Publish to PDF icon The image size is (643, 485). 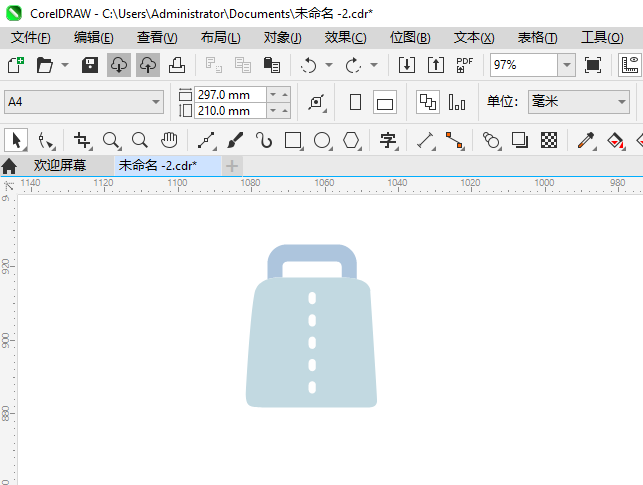(465, 65)
